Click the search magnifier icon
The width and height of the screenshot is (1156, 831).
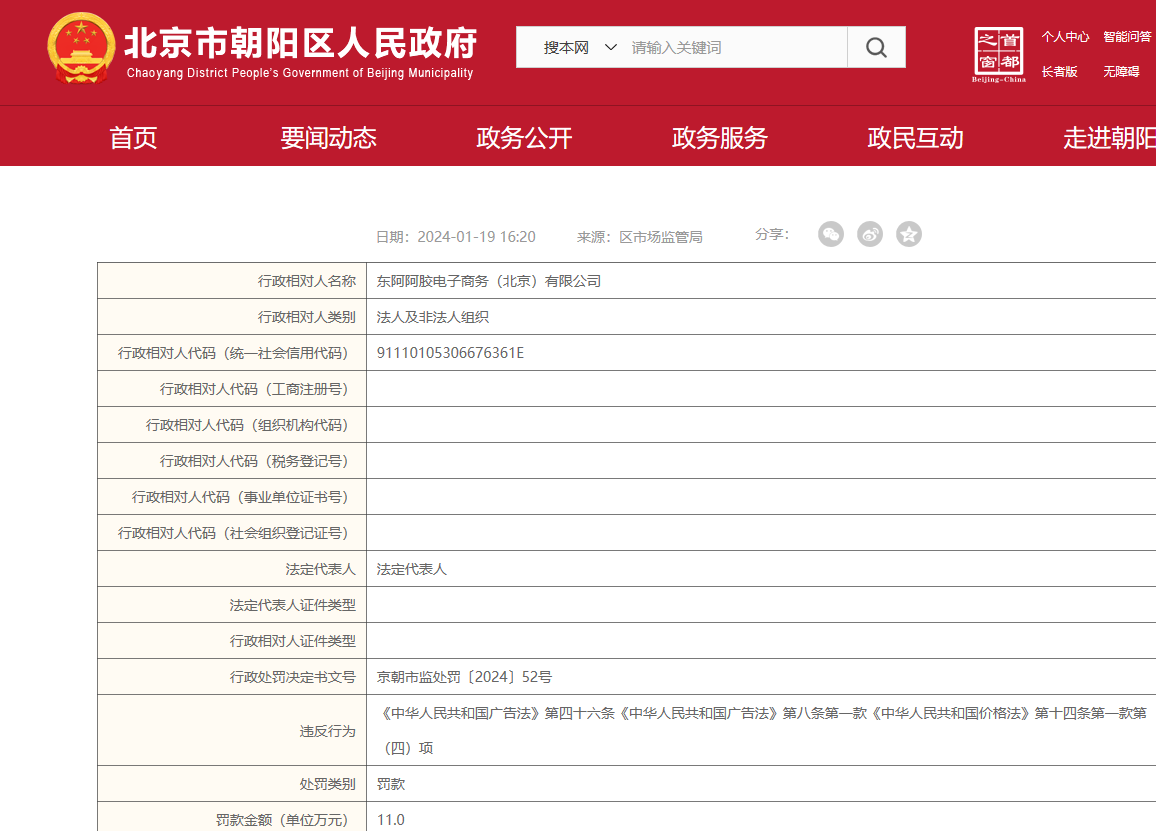pos(876,46)
